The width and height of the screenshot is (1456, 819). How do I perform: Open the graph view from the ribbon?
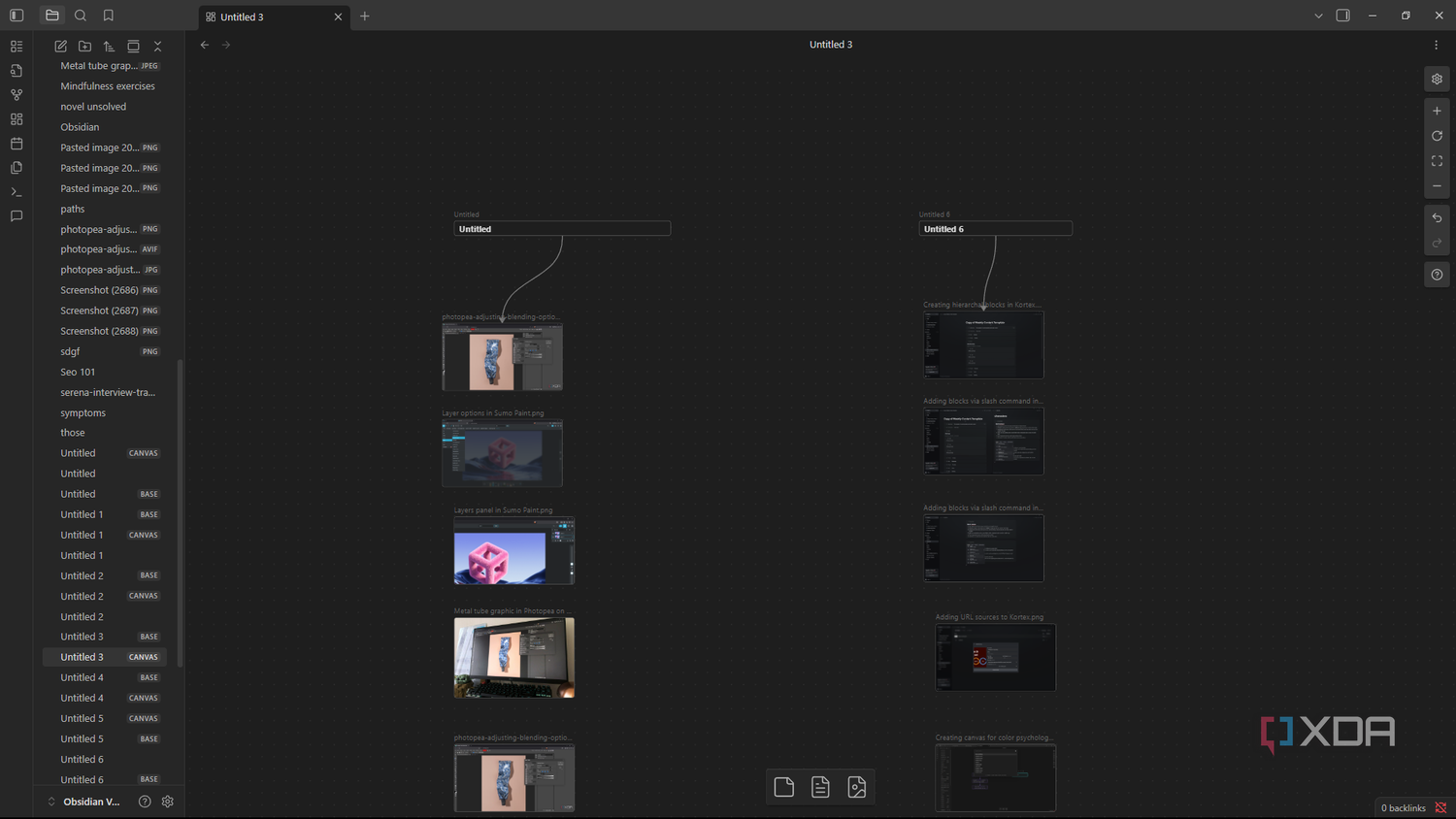(x=17, y=95)
